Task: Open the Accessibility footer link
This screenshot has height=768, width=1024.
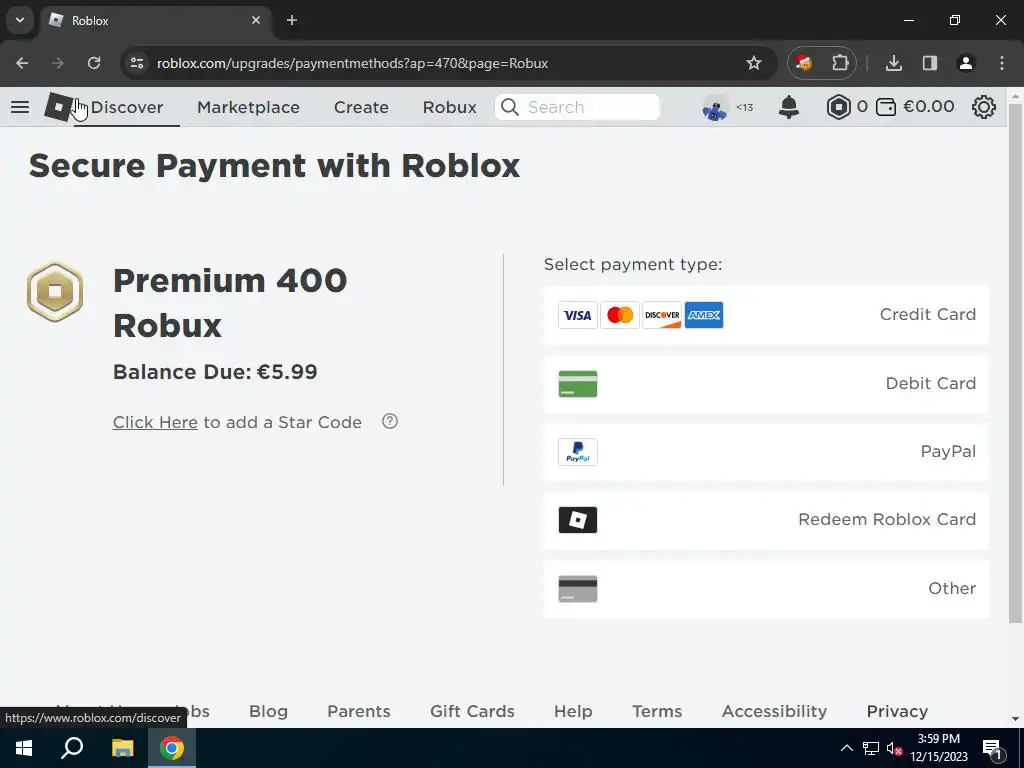Action: tap(774, 711)
